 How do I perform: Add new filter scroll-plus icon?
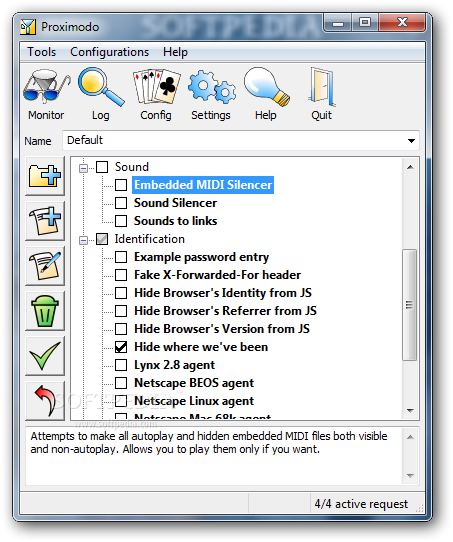tap(45, 221)
